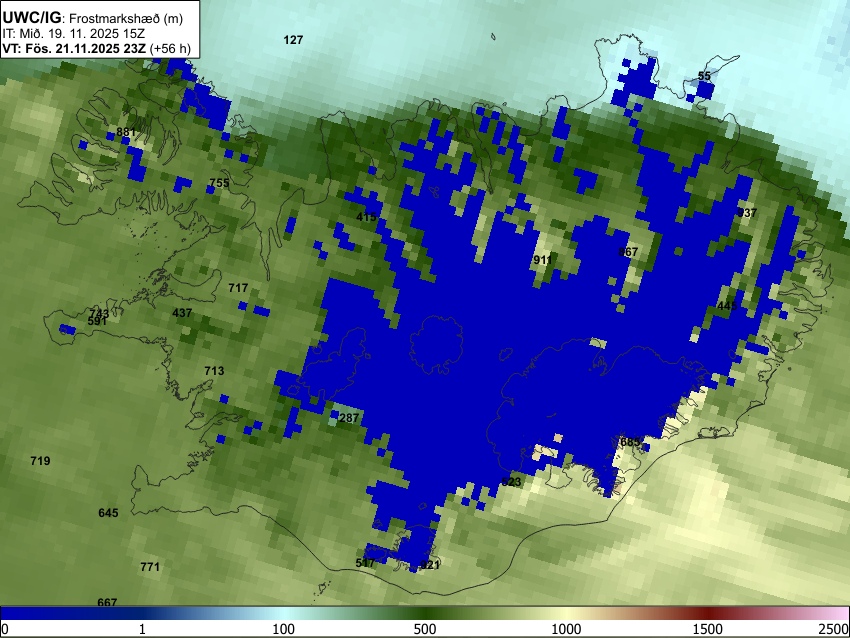Screen dimensions: 850x638
Task: Click the station value 771
Action: (150, 567)
